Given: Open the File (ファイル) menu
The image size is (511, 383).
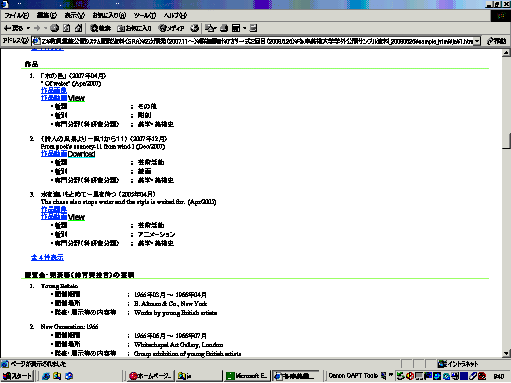Looking at the screenshot, I should (x=17, y=15).
